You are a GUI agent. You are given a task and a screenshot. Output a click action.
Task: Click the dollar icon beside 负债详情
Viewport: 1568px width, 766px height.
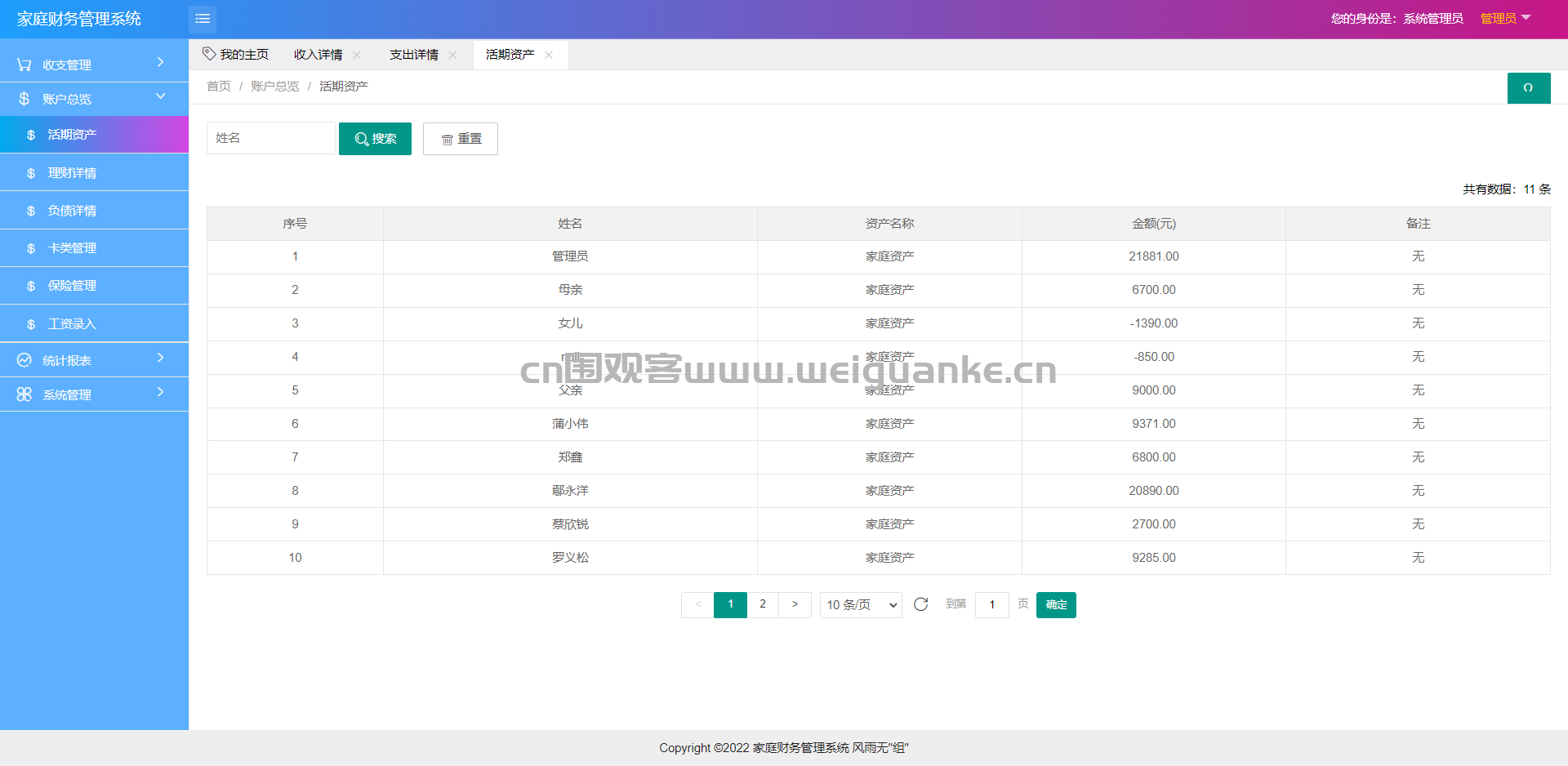click(31, 211)
